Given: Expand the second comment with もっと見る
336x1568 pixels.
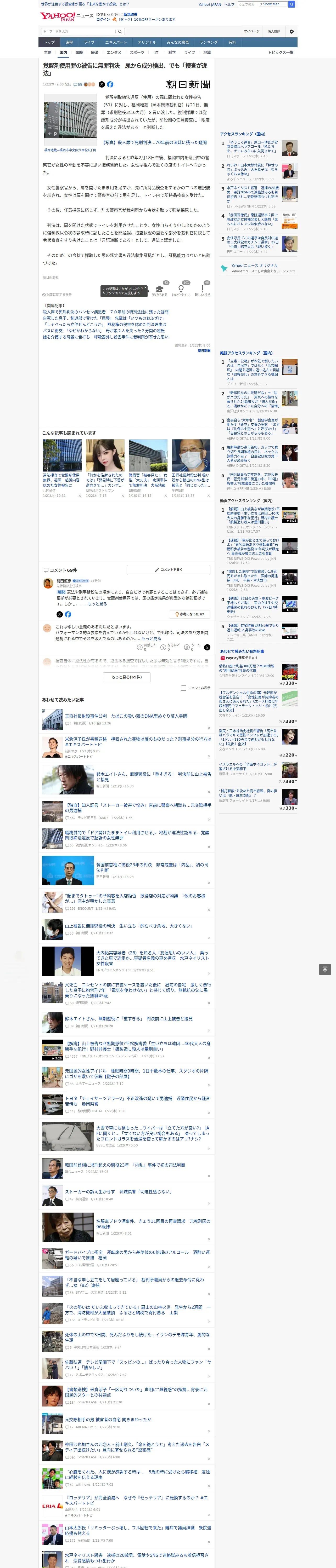Looking at the screenshot, I should click(151, 638).
